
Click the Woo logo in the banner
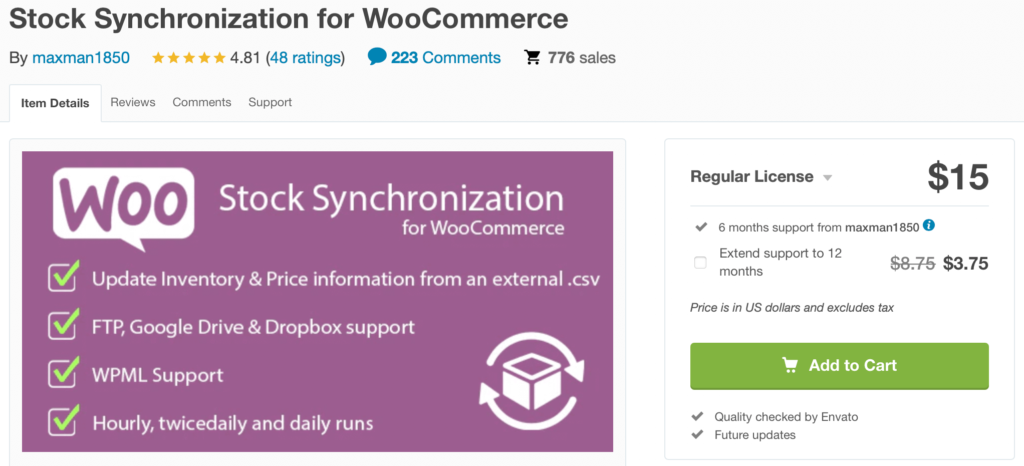pos(123,208)
